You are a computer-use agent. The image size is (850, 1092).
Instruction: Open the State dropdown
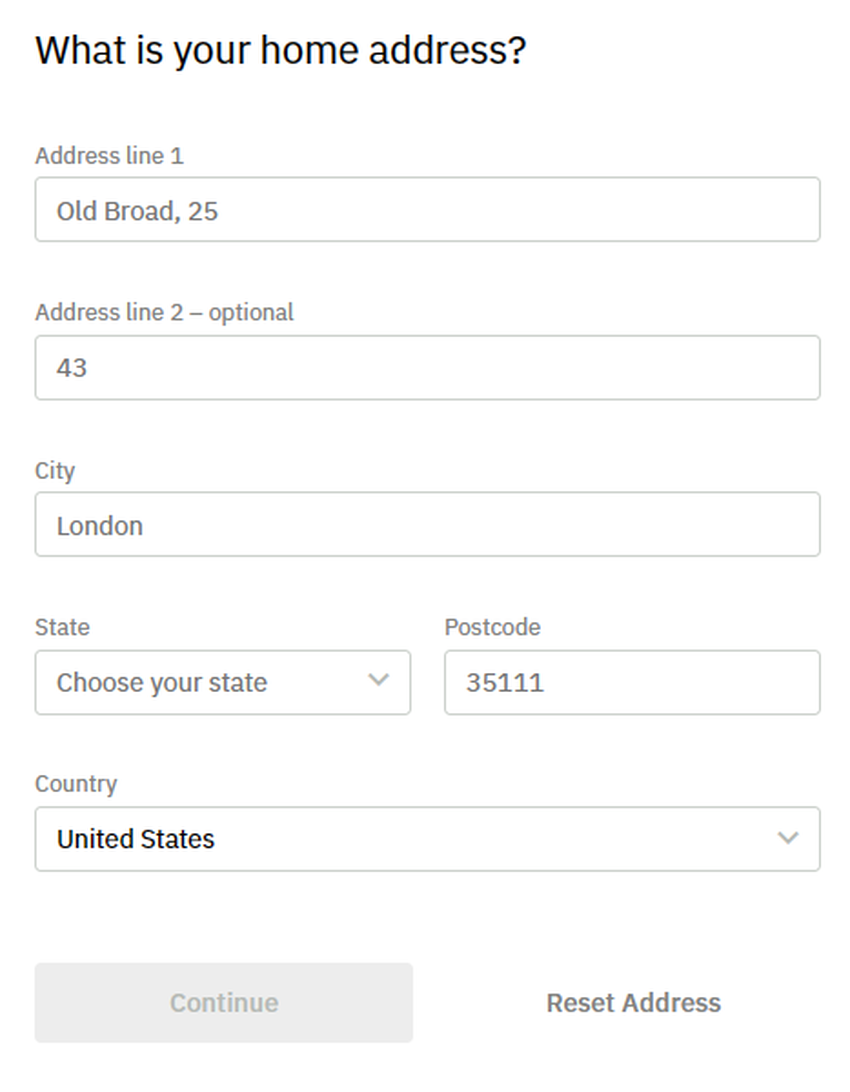point(222,683)
